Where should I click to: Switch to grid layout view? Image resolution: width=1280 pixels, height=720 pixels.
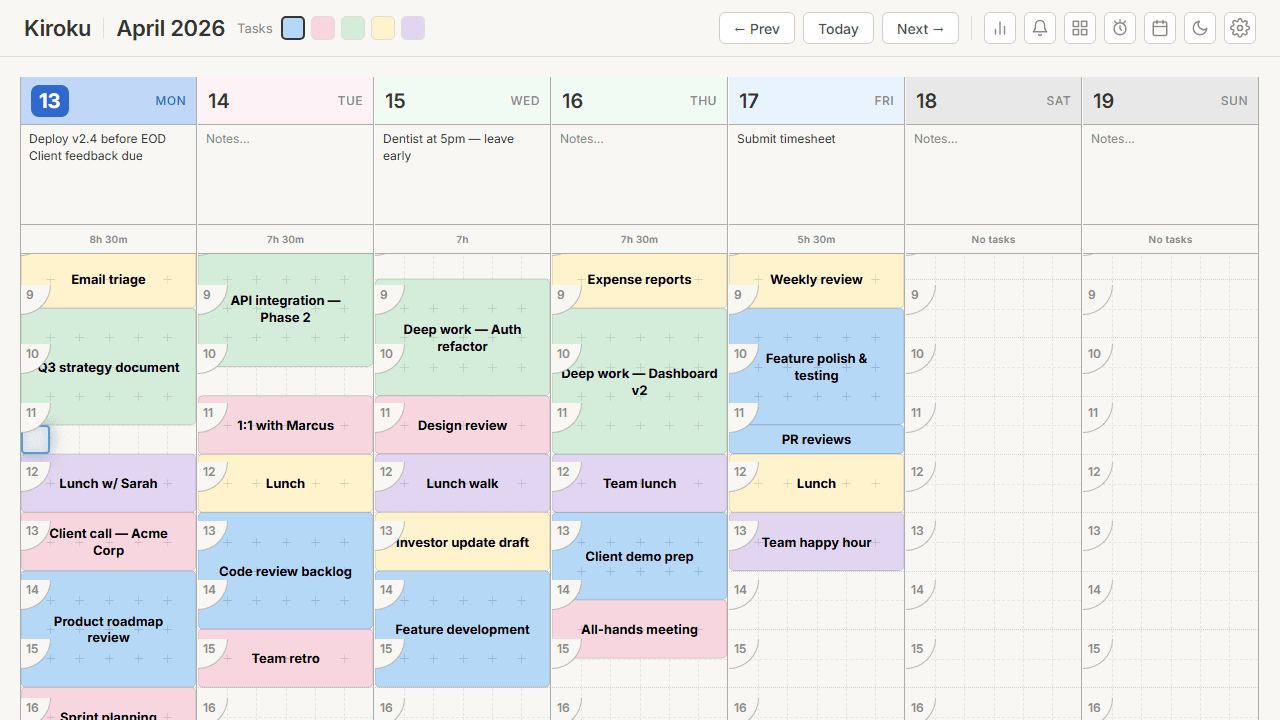pos(1079,28)
